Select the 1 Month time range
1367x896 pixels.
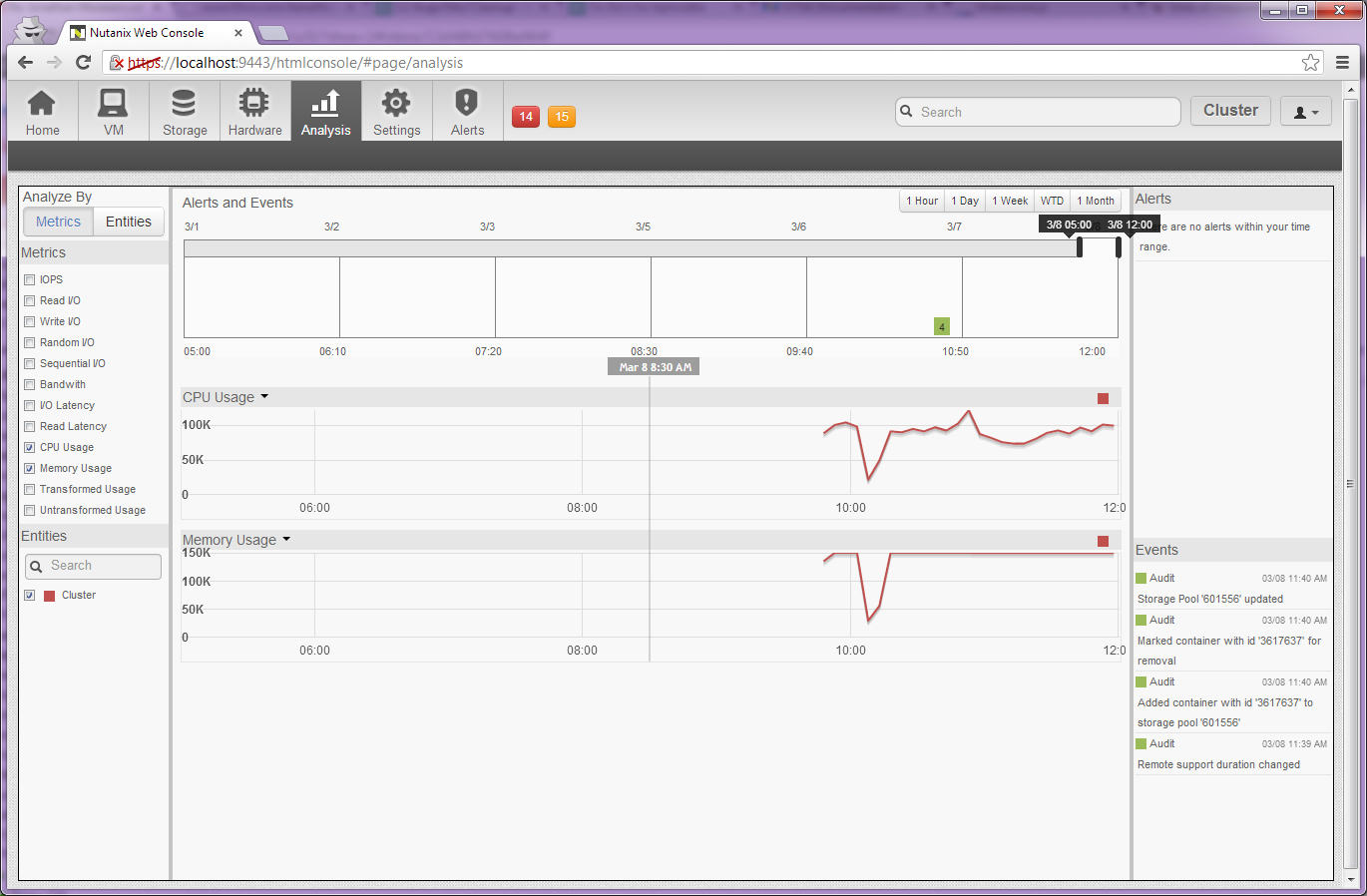(x=1096, y=201)
